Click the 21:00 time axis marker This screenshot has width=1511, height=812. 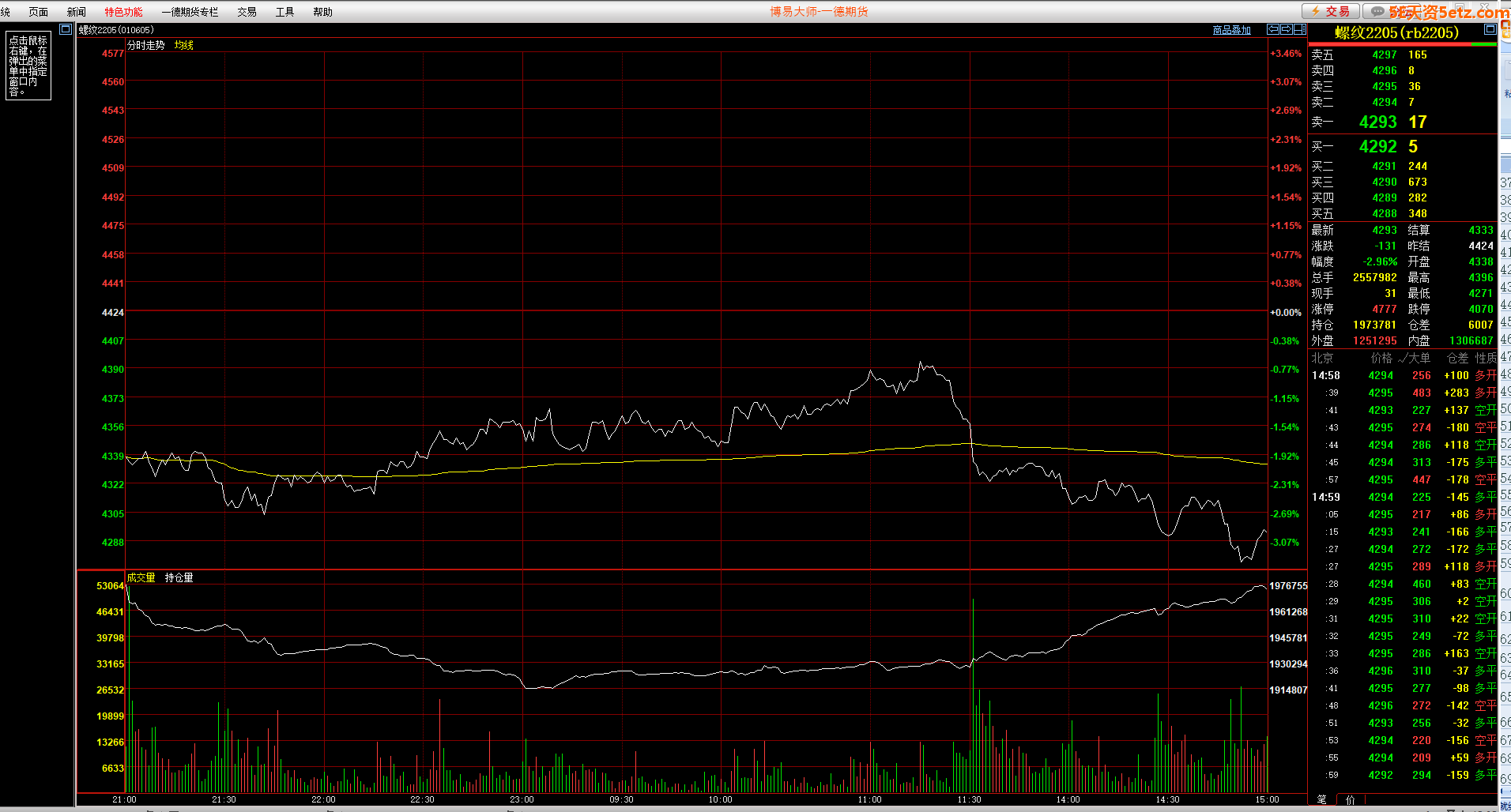[x=124, y=799]
